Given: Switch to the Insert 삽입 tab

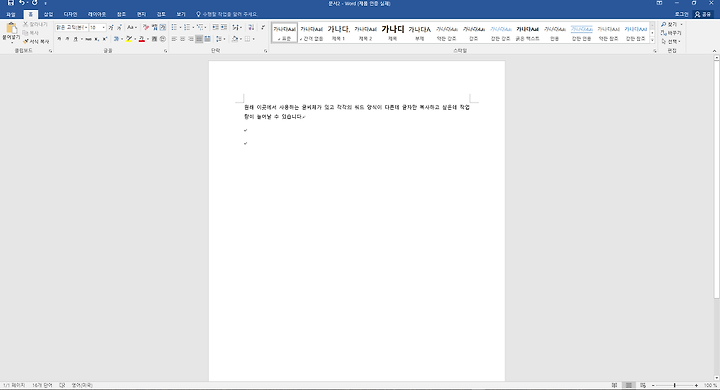Looking at the screenshot, I should (x=48, y=14).
